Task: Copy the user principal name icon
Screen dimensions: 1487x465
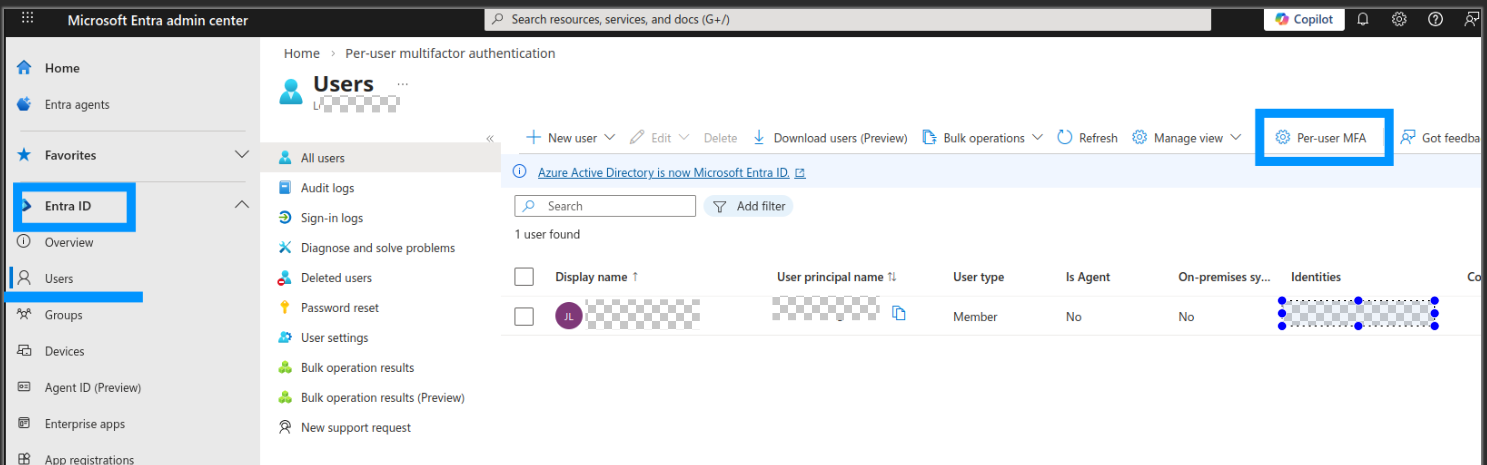Action: [x=898, y=313]
